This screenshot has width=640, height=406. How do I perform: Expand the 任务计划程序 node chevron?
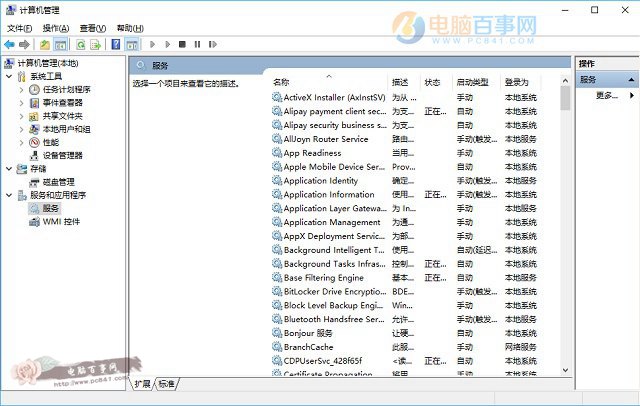[x=22, y=89]
